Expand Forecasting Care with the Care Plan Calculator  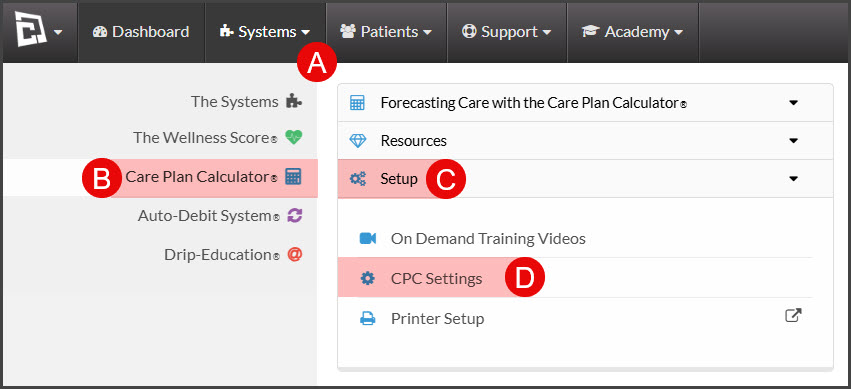[x=585, y=103]
